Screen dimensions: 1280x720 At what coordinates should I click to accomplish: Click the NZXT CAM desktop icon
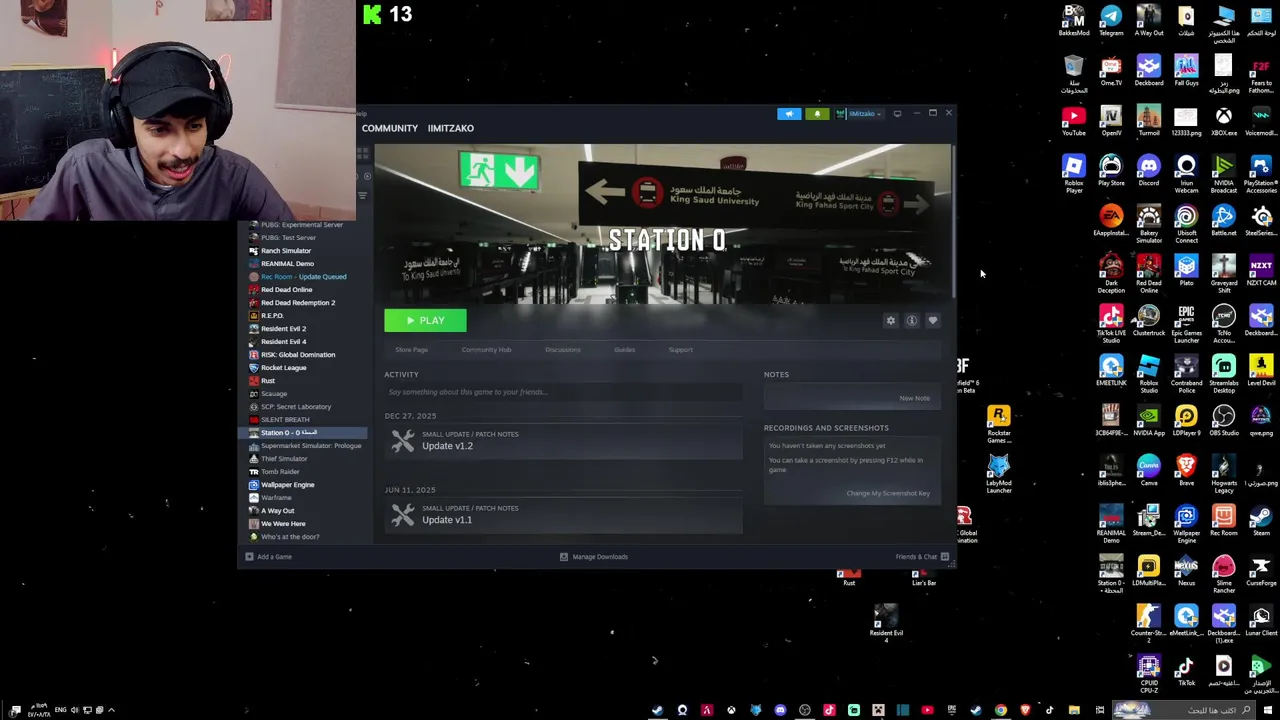point(1260,271)
